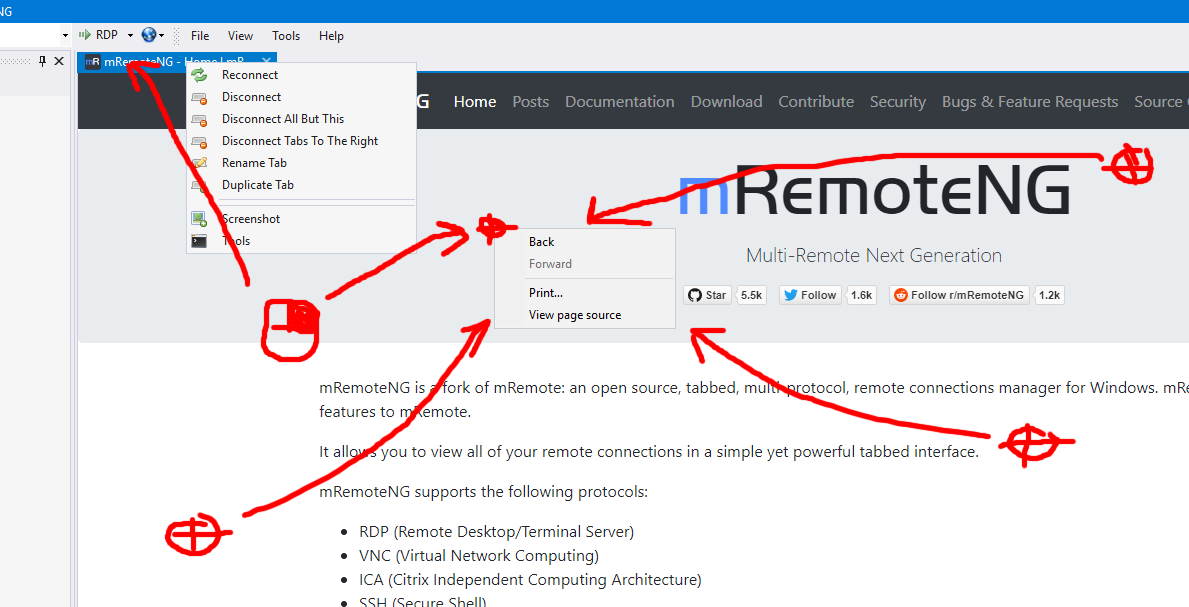Toggle the panel pin (auto-hide) icon
1189x607 pixels.
pos(42,61)
